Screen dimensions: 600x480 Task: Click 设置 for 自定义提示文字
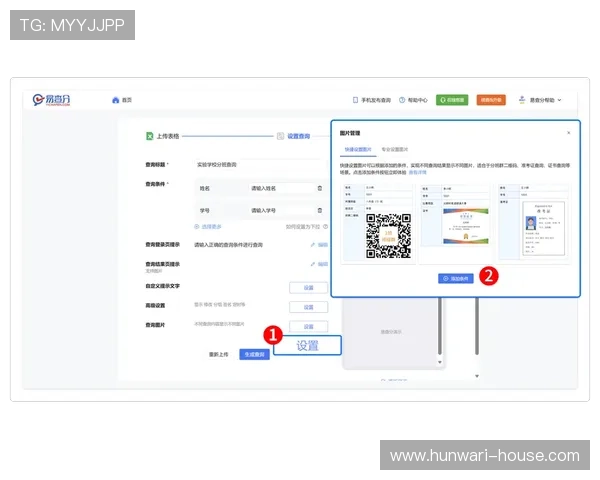(x=308, y=287)
